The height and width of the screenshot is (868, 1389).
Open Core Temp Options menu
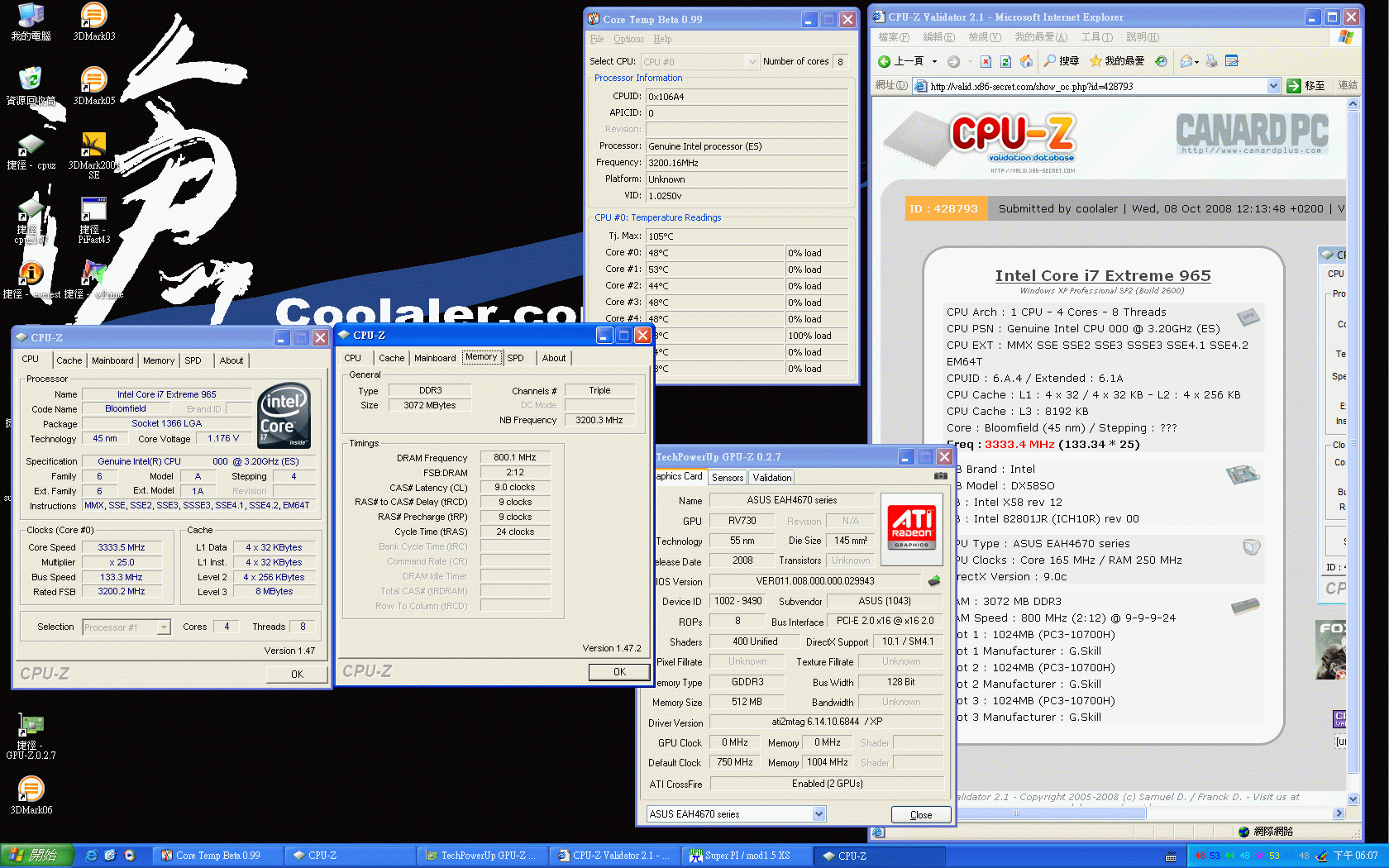[x=628, y=39]
